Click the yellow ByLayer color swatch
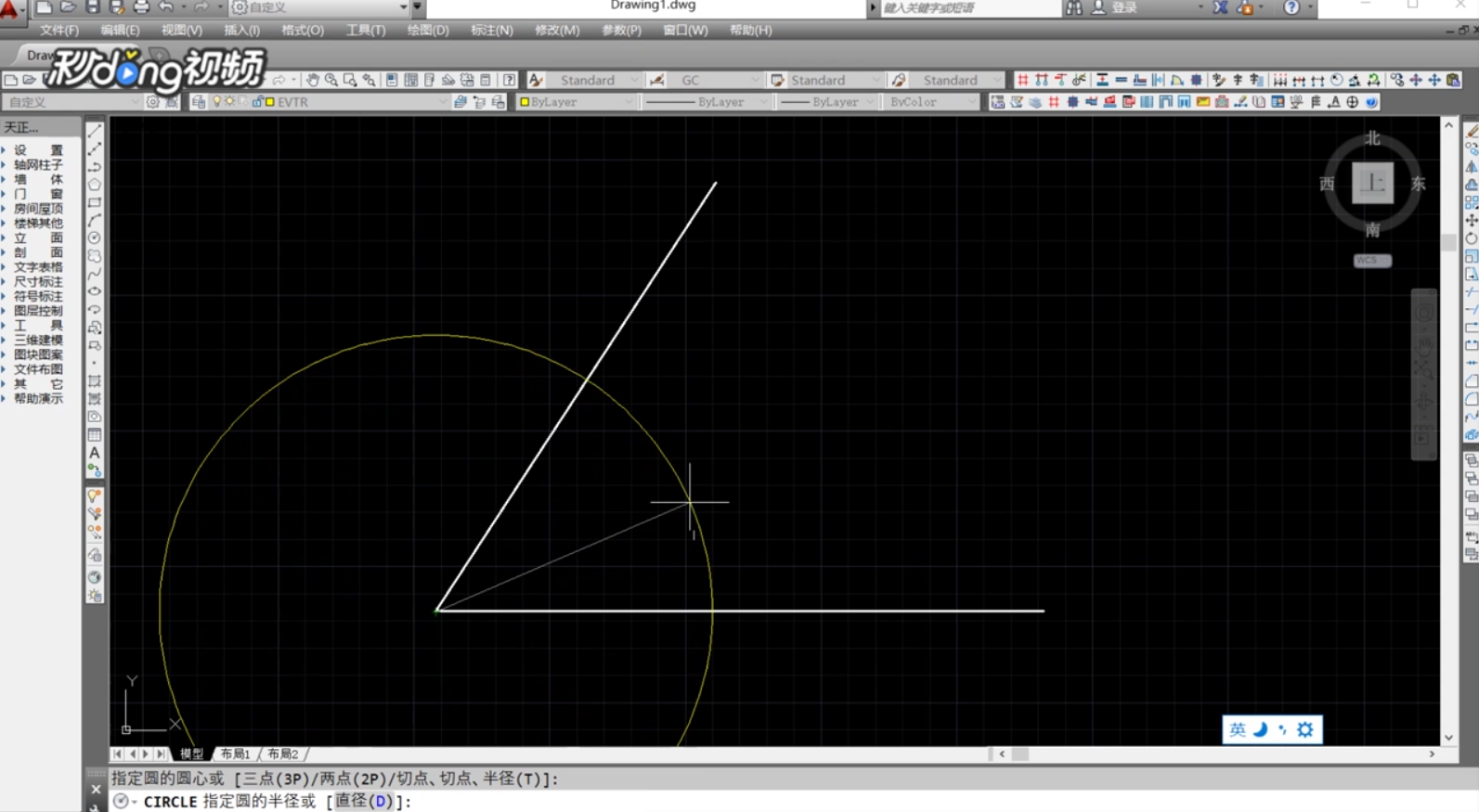This screenshot has height=812, width=1479. pos(525,102)
